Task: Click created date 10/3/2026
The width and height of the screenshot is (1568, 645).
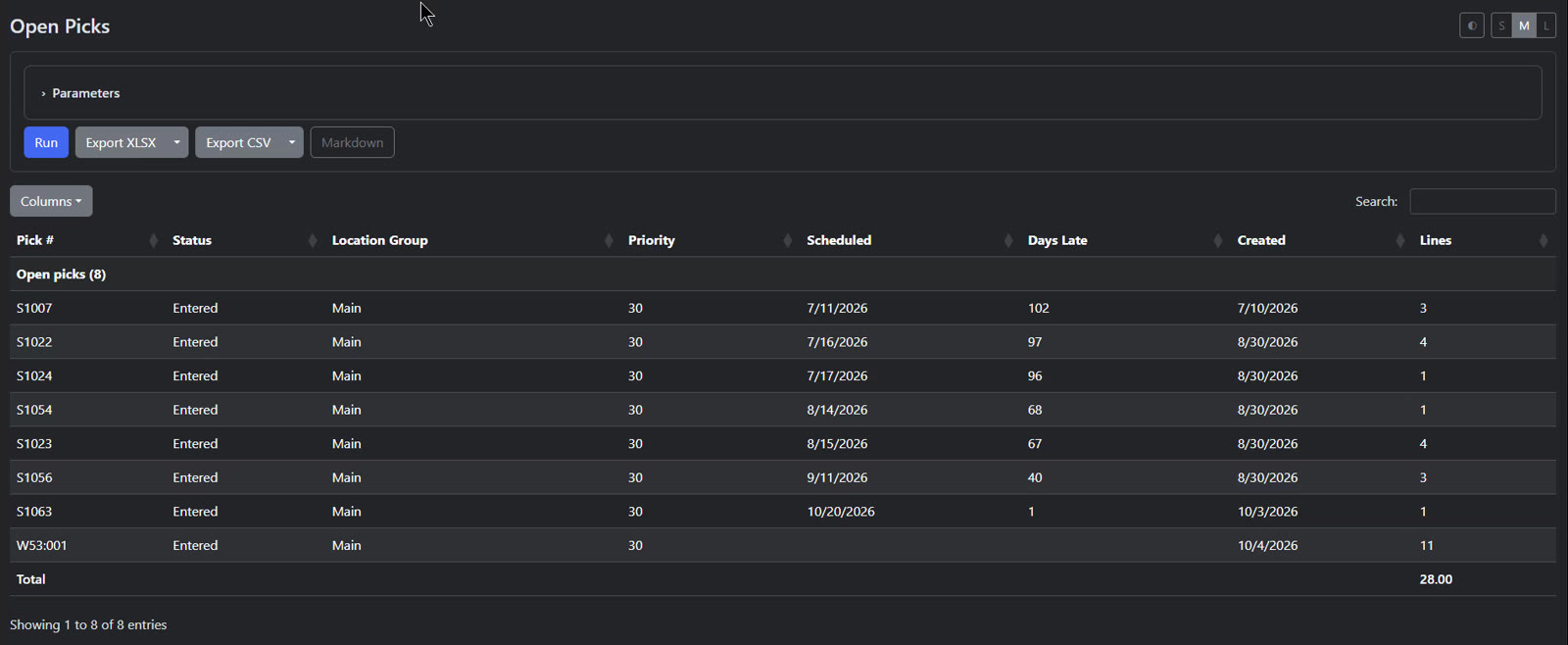Action: pos(1267,512)
